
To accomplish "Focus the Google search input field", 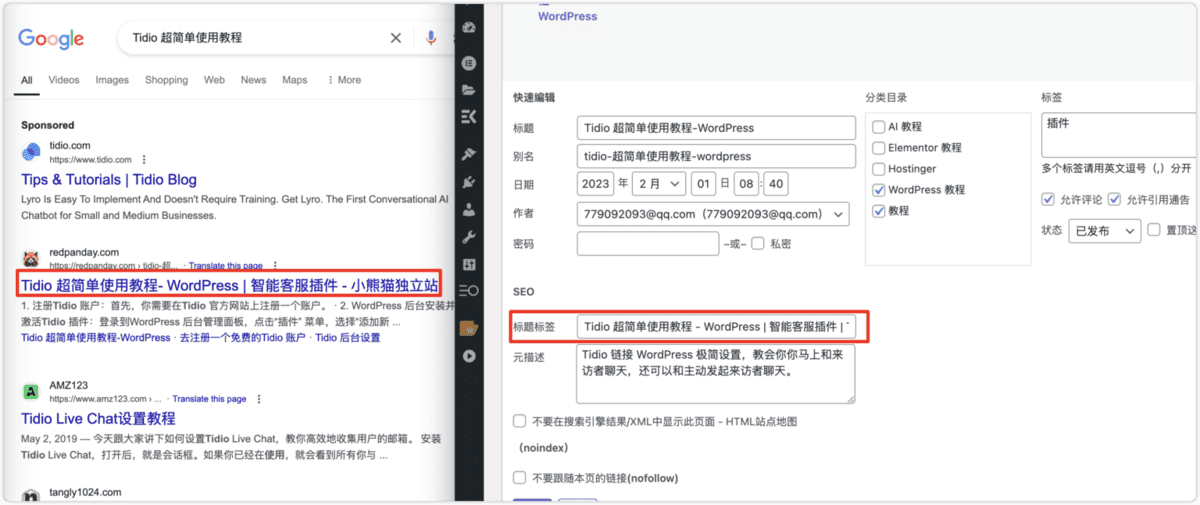I will click(x=255, y=38).
